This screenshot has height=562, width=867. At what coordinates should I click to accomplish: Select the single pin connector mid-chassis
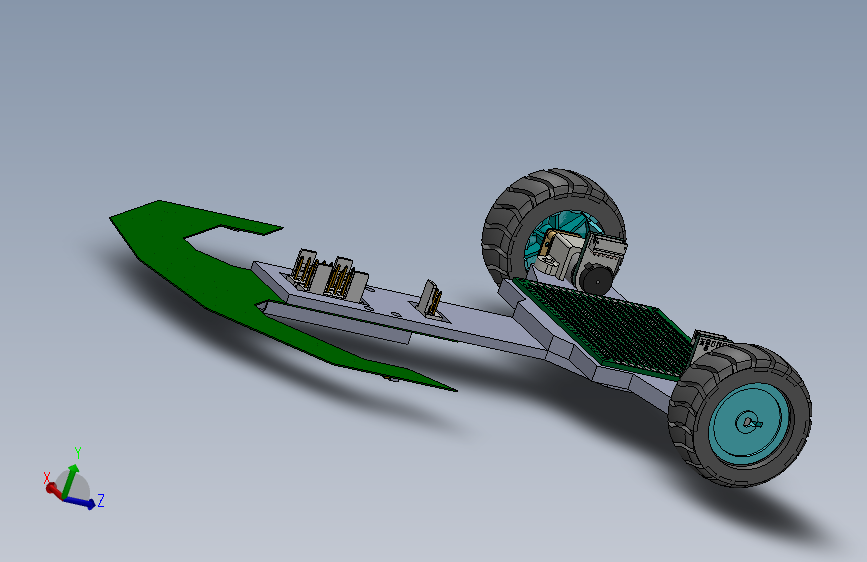point(430,299)
